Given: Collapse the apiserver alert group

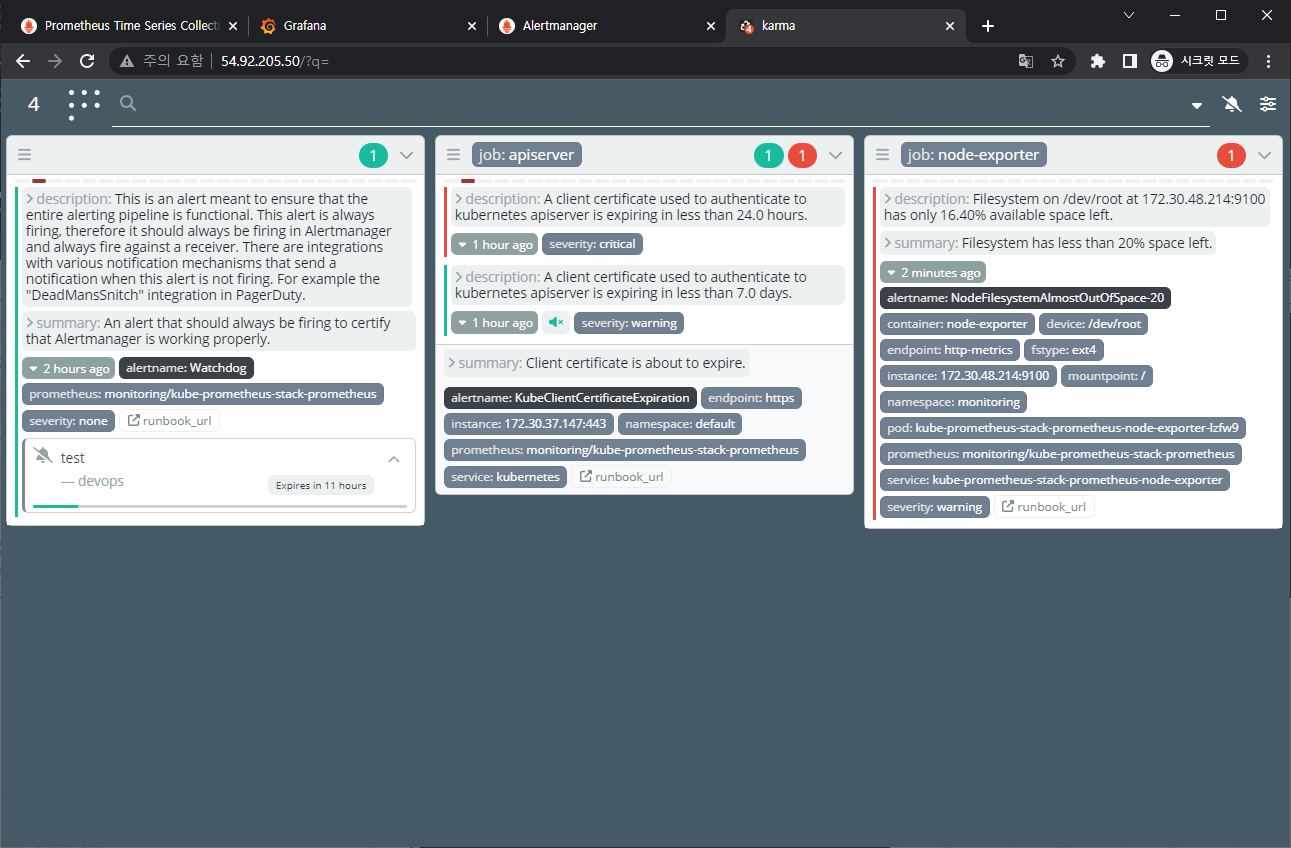Looking at the screenshot, I should click(x=836, y=155).
